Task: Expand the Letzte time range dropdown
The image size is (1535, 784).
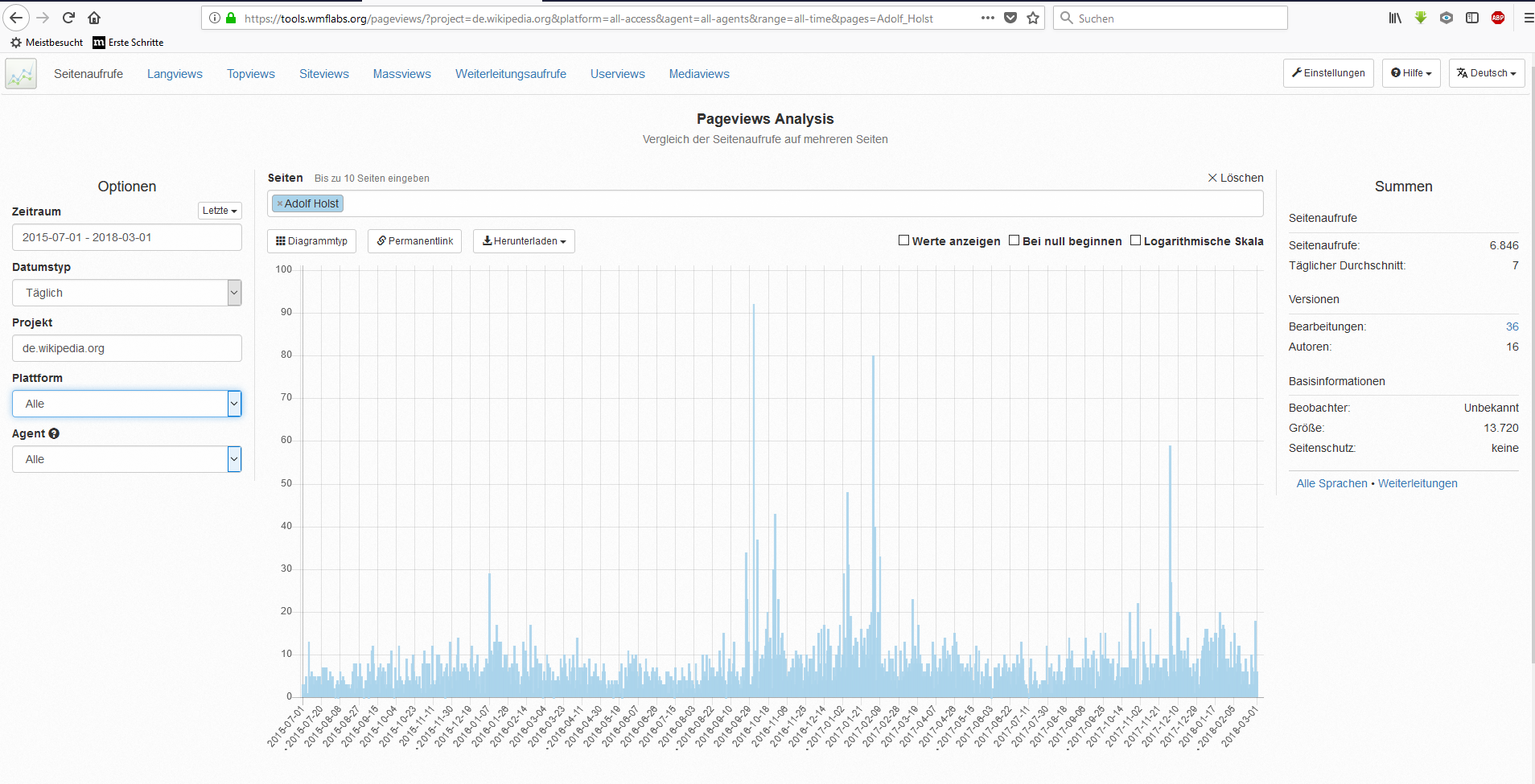Action: [x=219, y=211]
